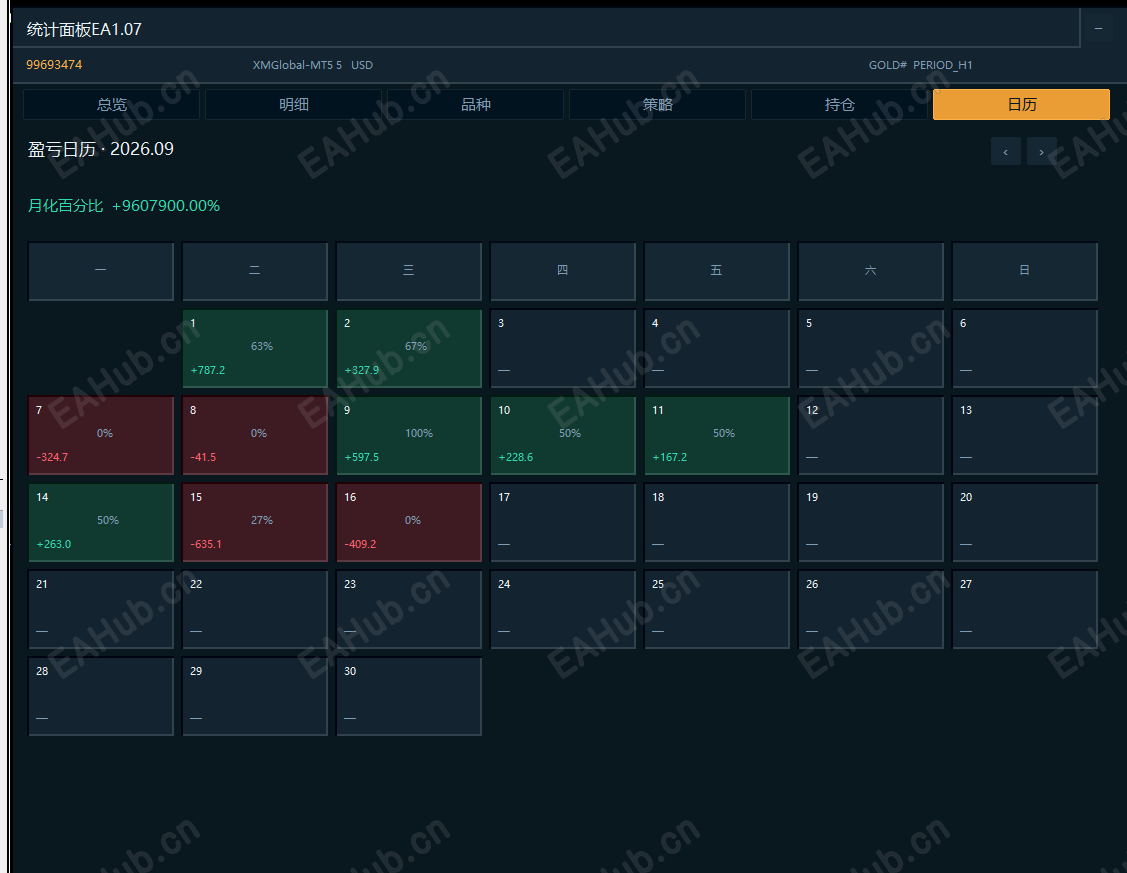1127x873 pixels.
Task: Select empty day 21 cell
Action: pos(101,609)
